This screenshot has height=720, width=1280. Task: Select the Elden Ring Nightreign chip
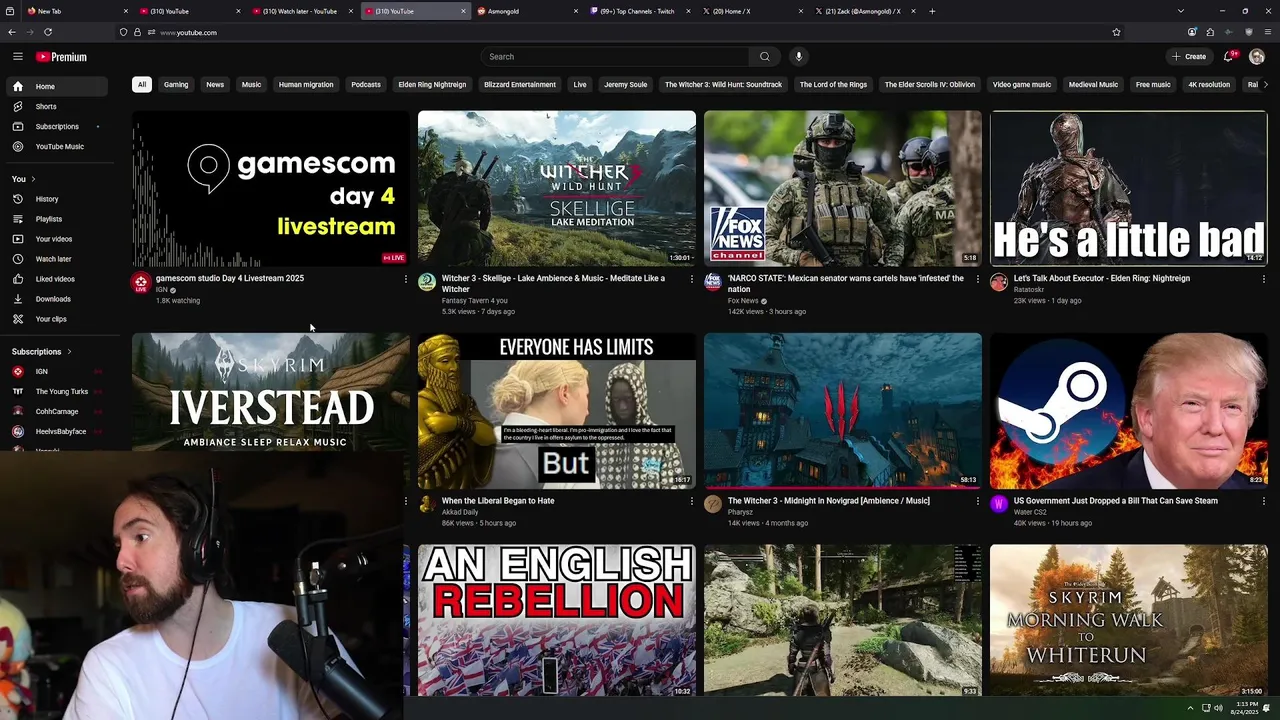tap(432, 85)
